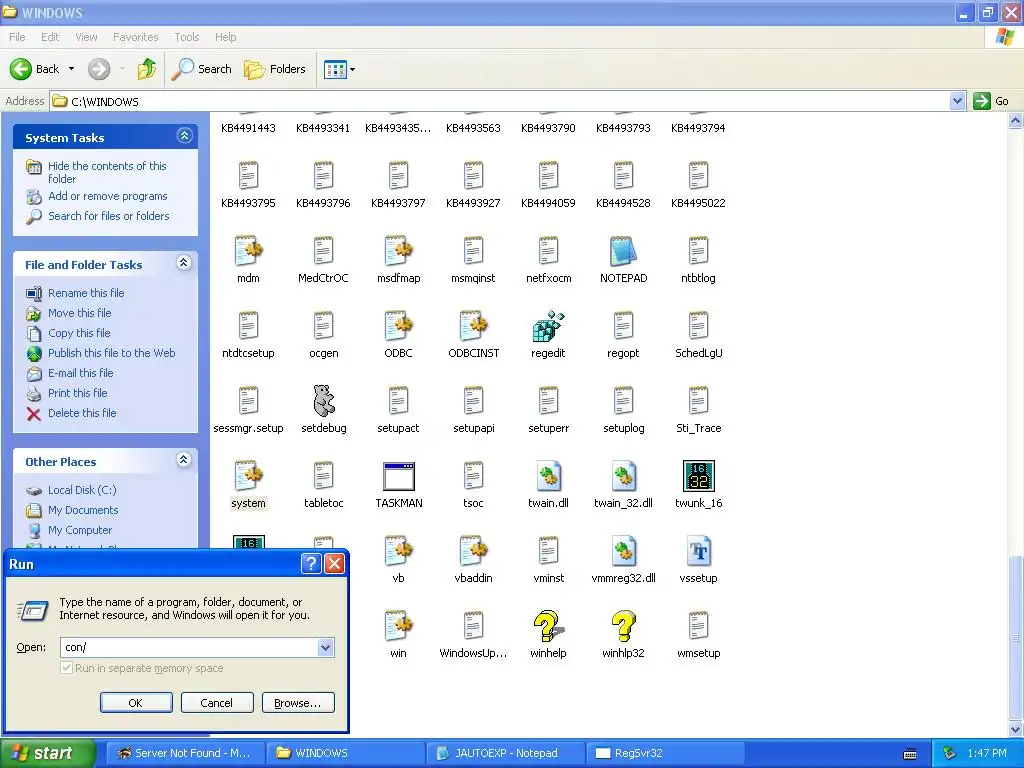The height and width of the screenshot is (768, 1024).
Task: Select the twunk_16 file icon
Action: pyautogui.click(x=698, y=476)
